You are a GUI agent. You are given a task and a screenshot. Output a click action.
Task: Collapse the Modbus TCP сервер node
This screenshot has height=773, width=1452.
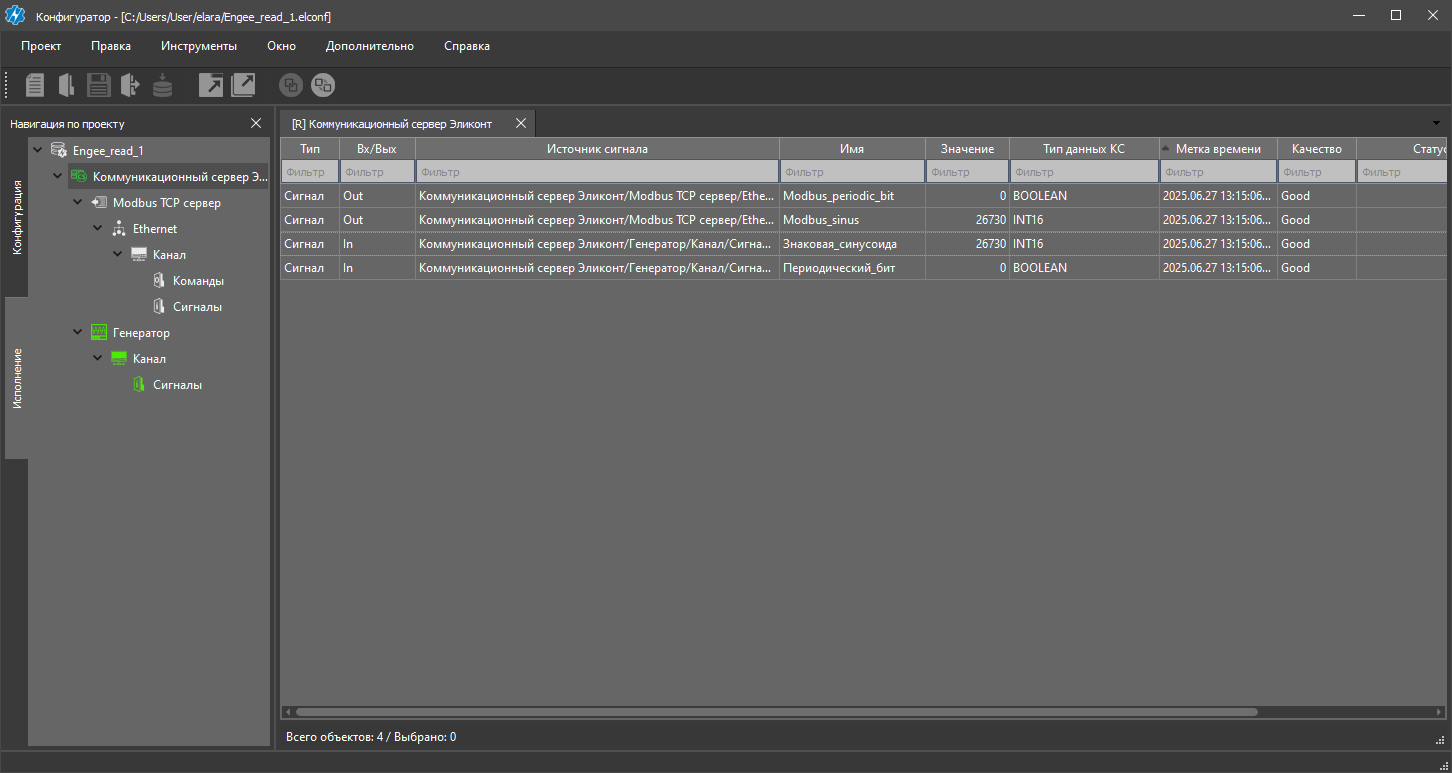click(x=78, y=203)
